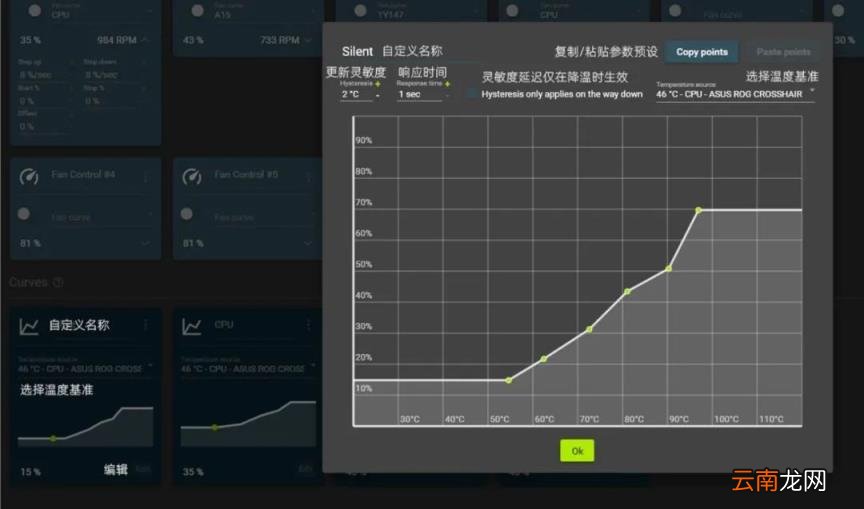This screenshot has width=864, height=509.
Task: Click the Hysteresis 2 °C value field
Action: tap(355, 95)
